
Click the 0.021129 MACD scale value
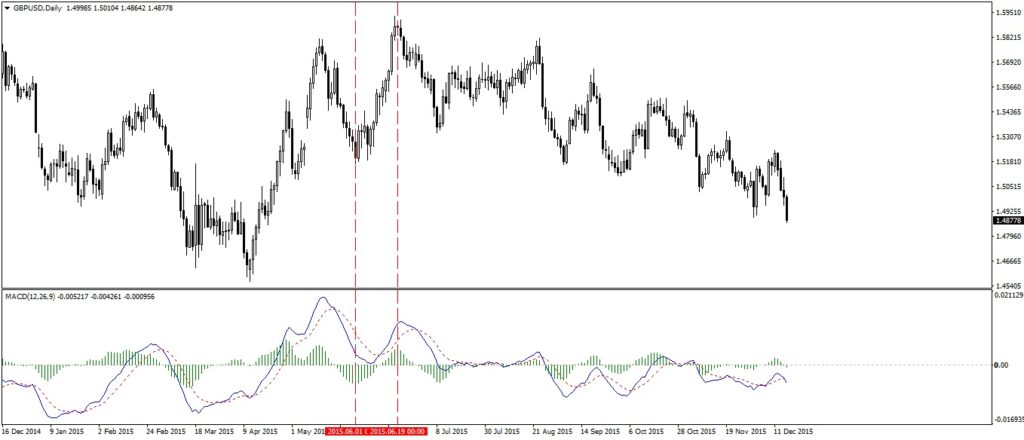point(1005,295)
